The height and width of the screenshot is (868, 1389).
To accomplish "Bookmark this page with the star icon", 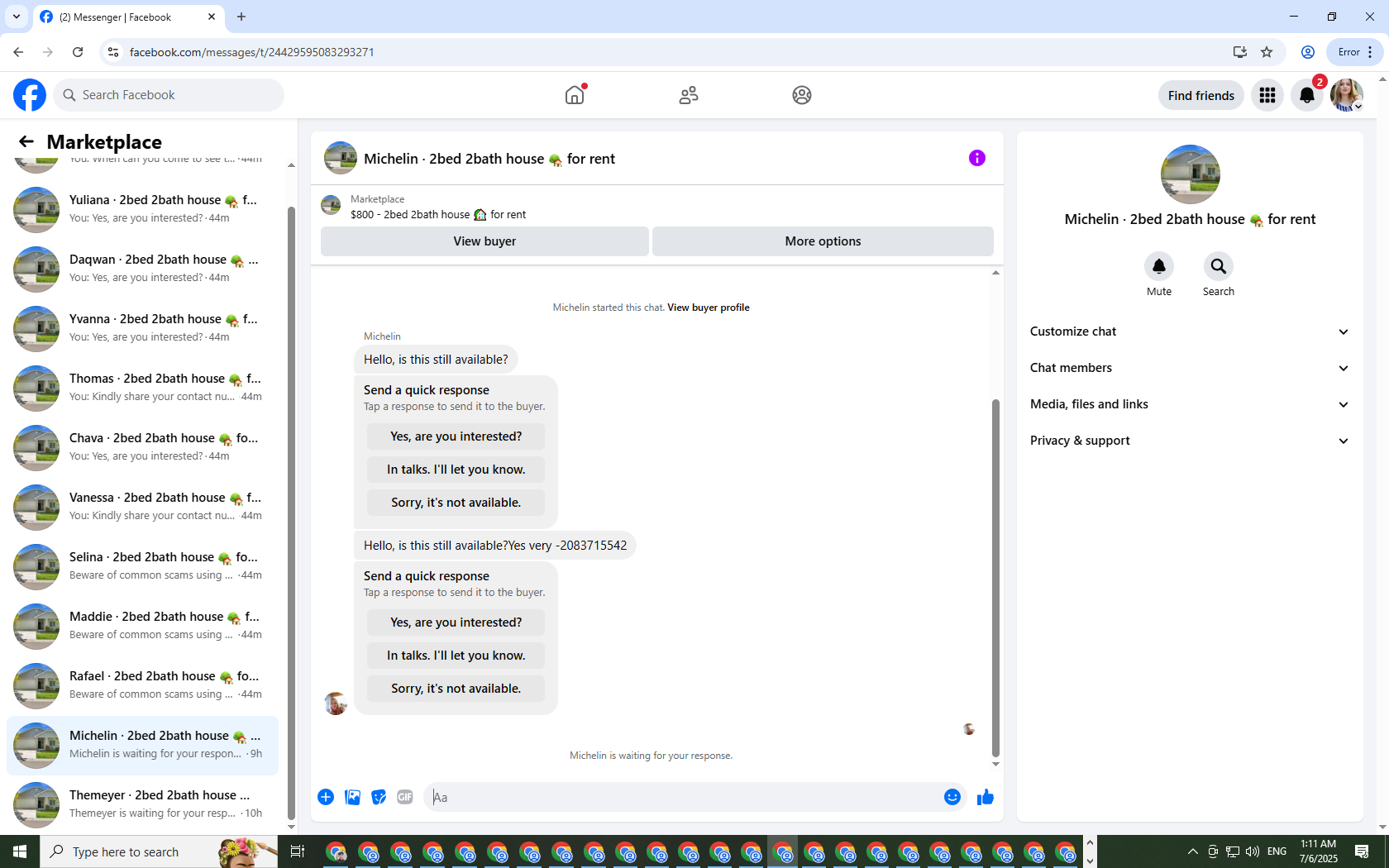I will point(1267,52).
